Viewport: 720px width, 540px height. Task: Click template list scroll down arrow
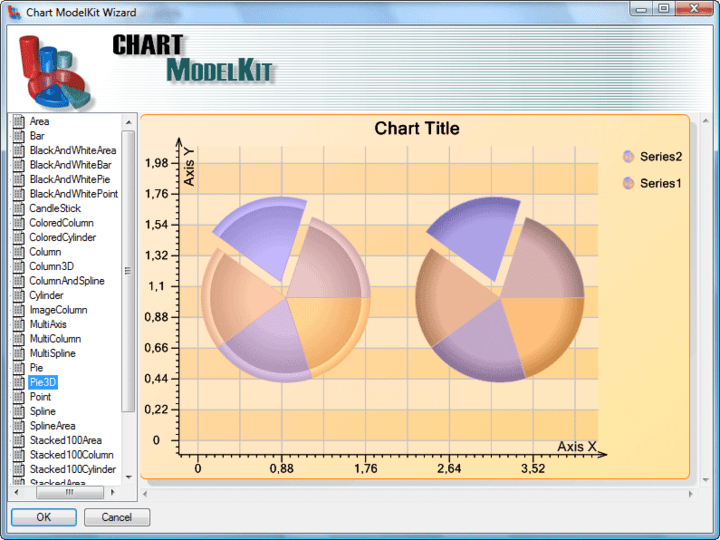point(129,478)
